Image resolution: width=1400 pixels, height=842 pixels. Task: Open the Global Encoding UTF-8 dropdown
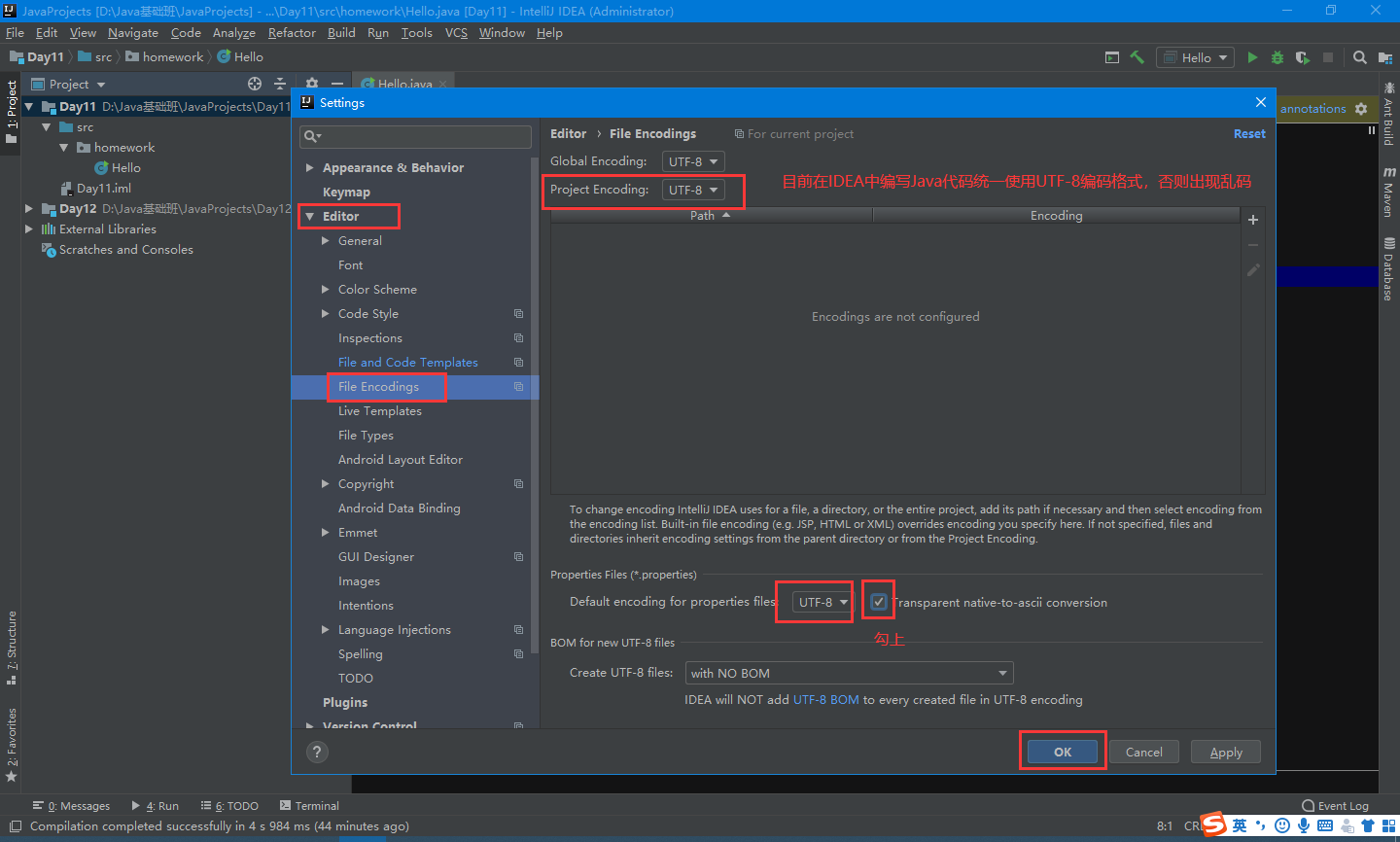click(694, 161)
